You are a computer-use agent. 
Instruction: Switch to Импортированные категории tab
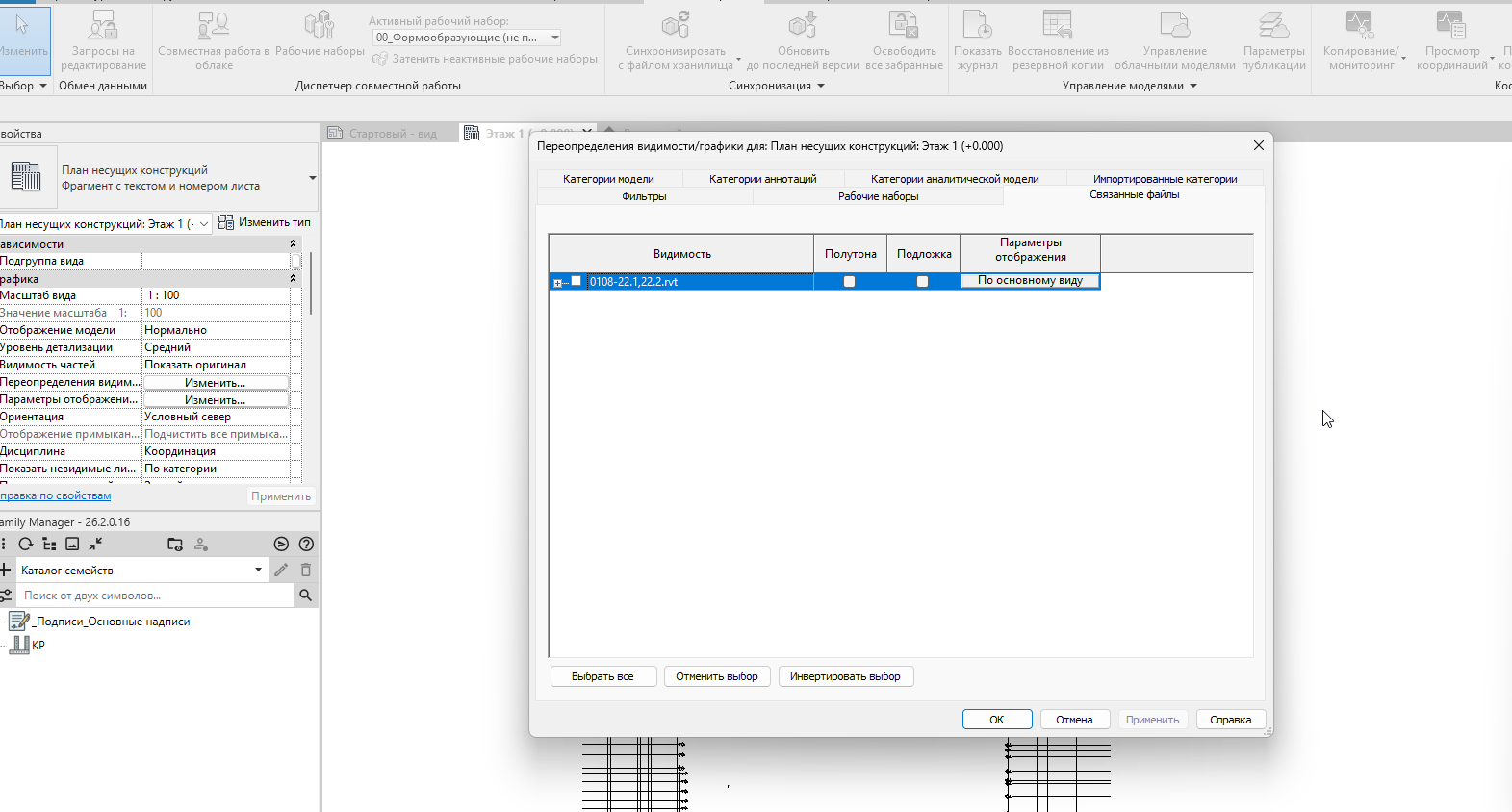(1165, 179)
